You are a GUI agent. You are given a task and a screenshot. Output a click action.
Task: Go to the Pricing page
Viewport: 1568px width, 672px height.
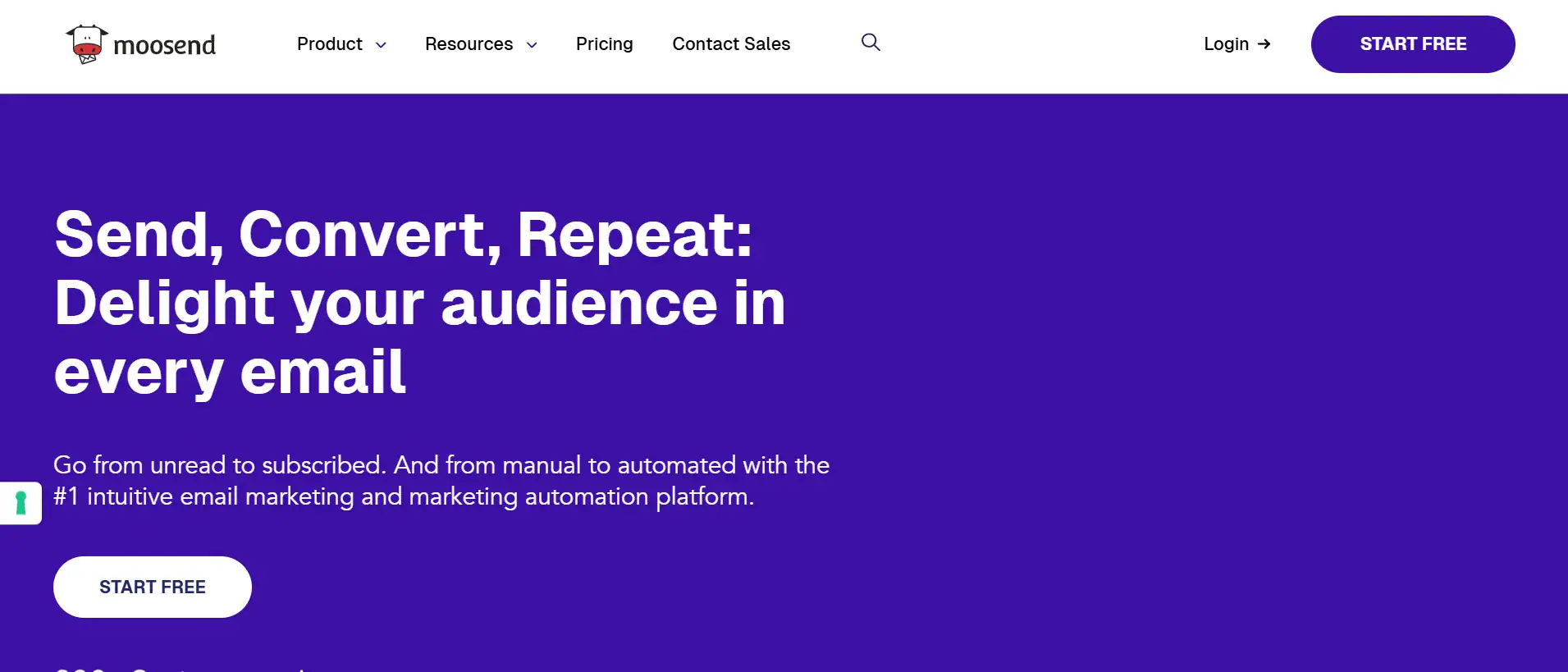[604, 44]
